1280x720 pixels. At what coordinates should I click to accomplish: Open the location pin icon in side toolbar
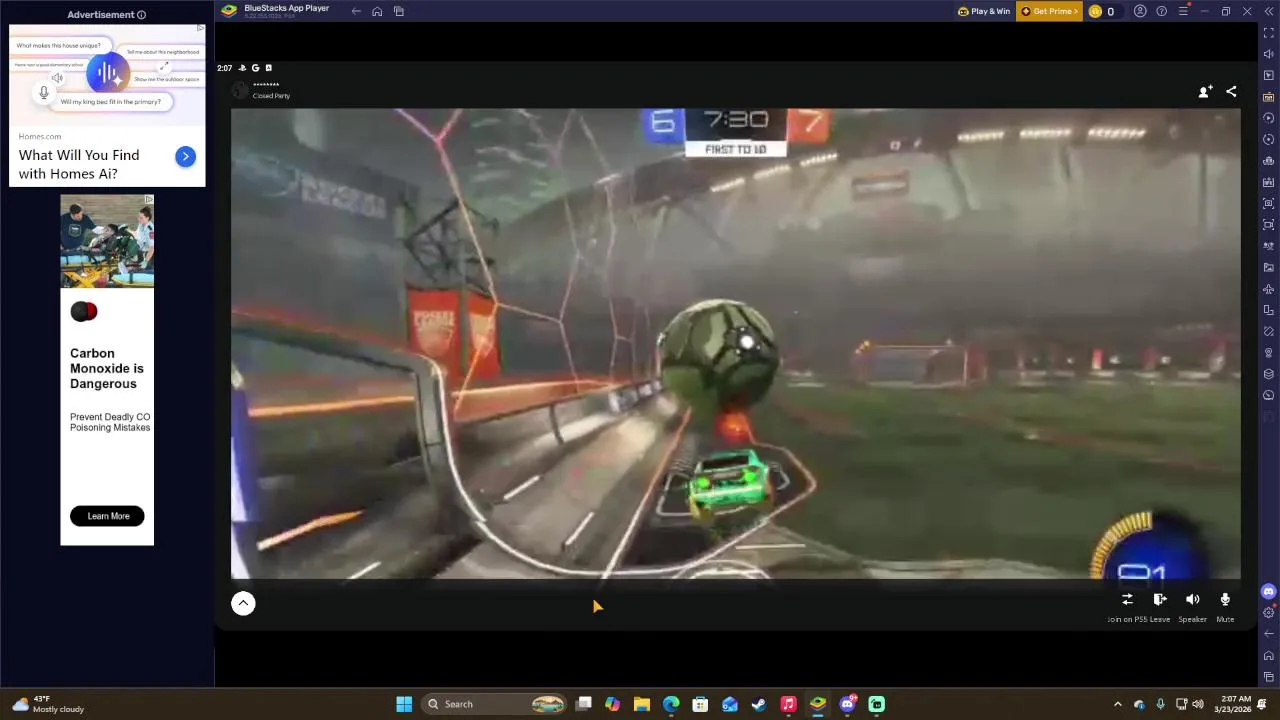pyautogui.click(x=1269, y=353)
